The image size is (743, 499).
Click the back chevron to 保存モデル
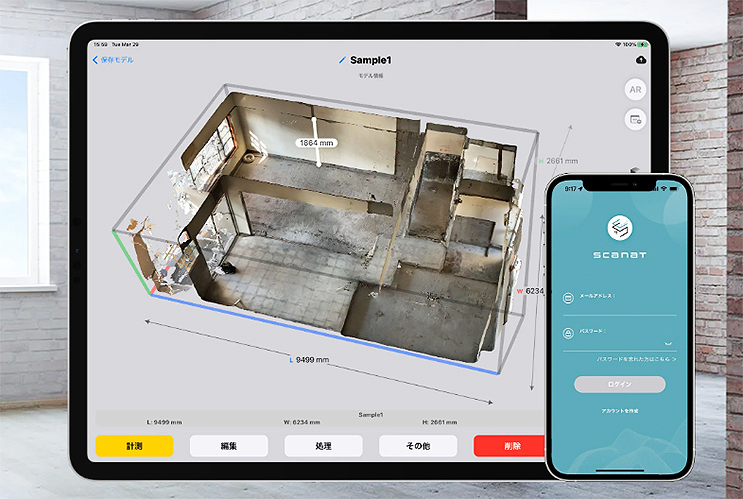tap(96, 60)
